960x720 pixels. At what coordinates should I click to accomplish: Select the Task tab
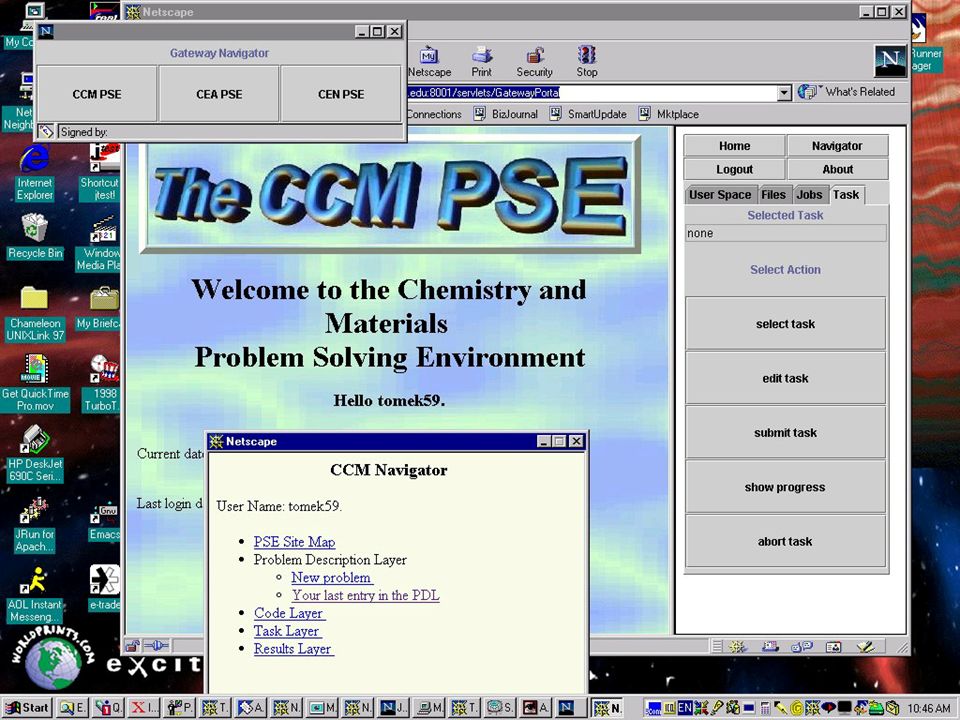pyautogui.click(x=846, y=194)
